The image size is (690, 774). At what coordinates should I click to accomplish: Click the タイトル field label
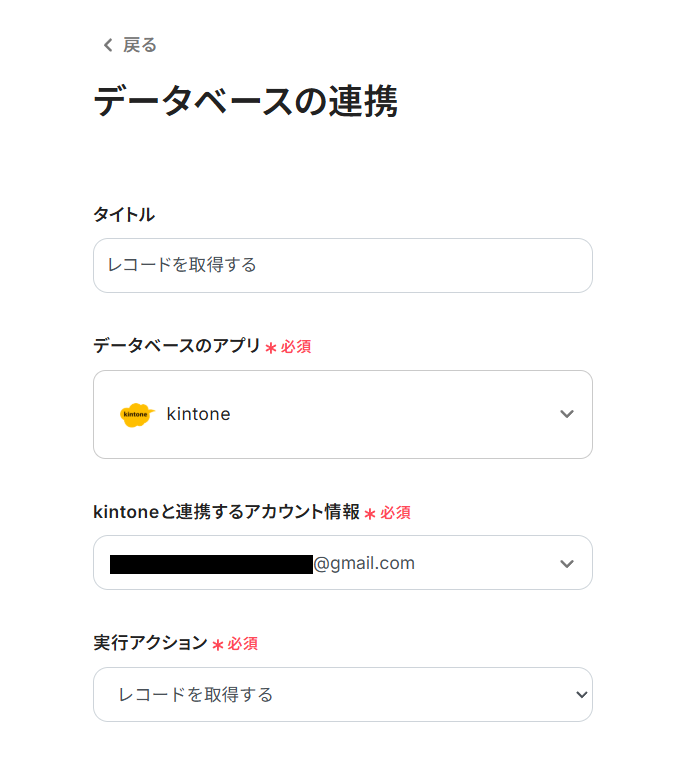point(124,214)
